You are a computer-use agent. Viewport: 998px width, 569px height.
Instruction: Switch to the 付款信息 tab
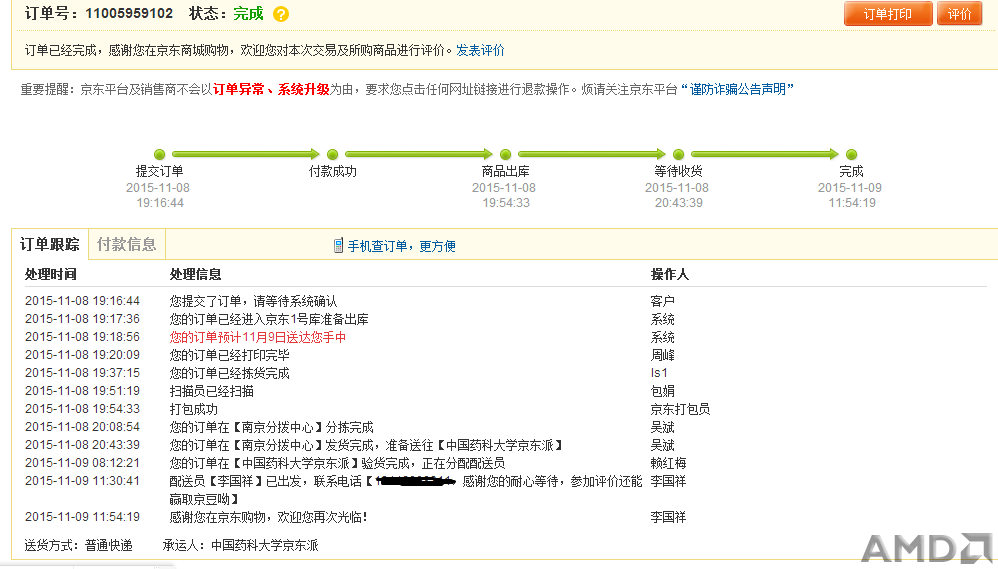click(x=127, y=244)
